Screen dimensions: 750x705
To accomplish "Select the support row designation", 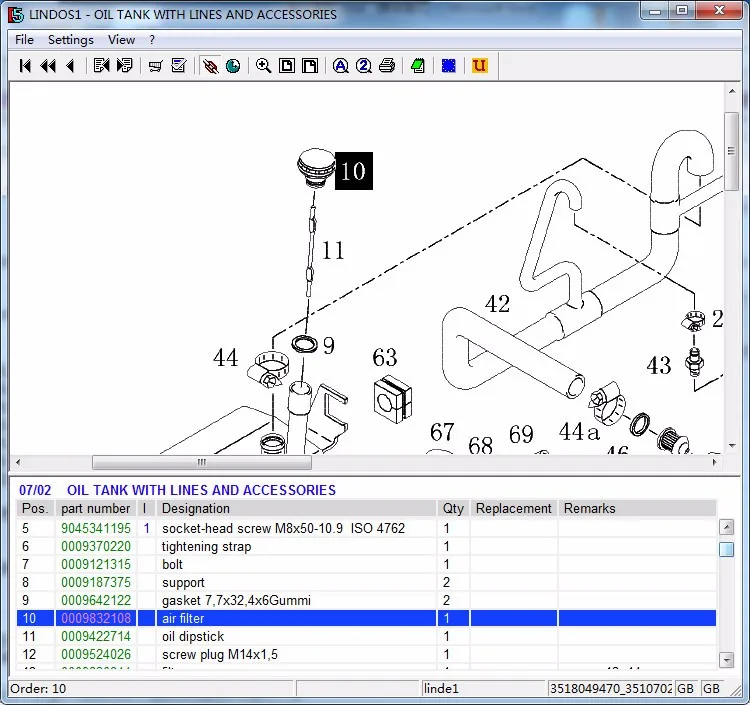I will pos(183,583).
